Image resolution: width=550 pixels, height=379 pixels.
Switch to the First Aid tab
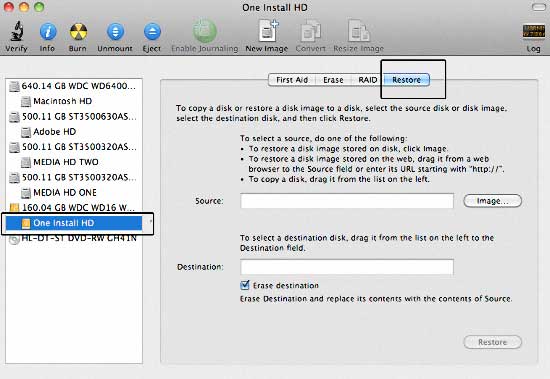point(292,80)
